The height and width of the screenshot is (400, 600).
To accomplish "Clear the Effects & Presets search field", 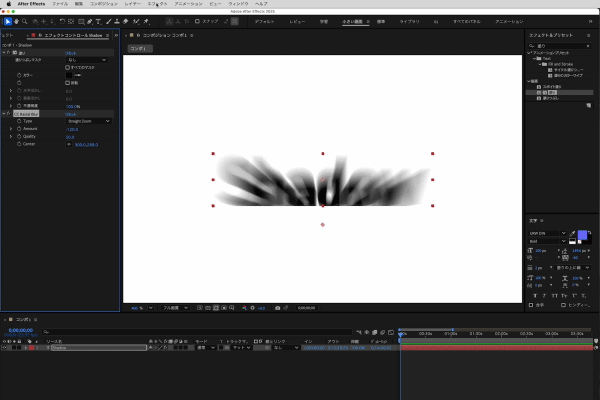I will click(588, 46).
